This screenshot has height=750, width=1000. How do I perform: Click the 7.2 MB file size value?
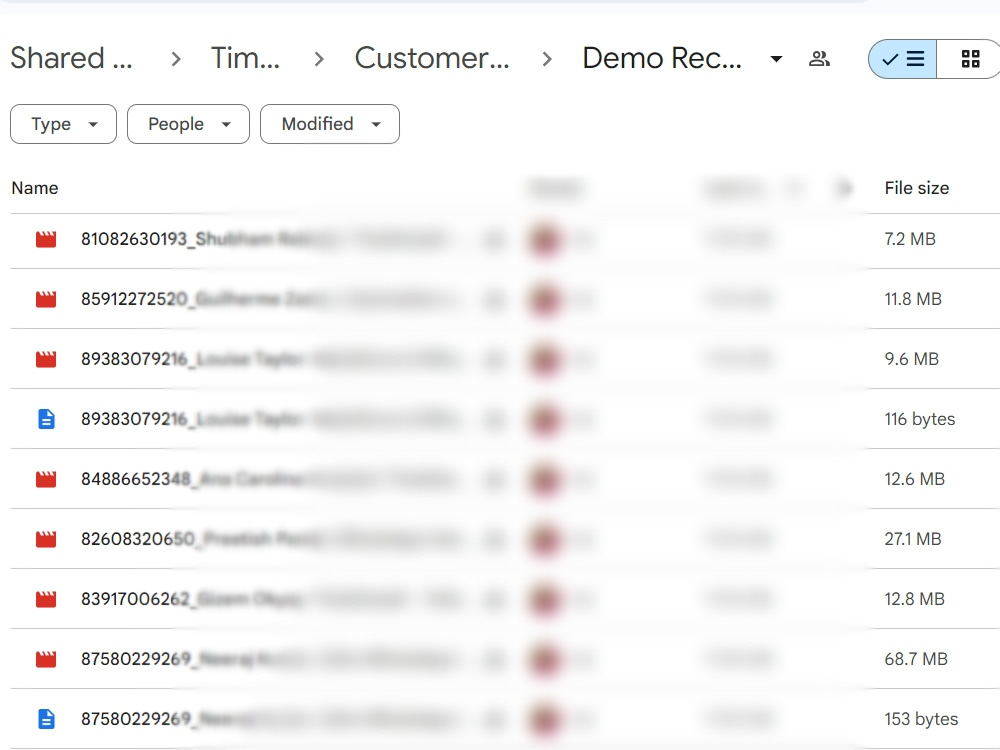pyautogui.click(x=910, y=239)
